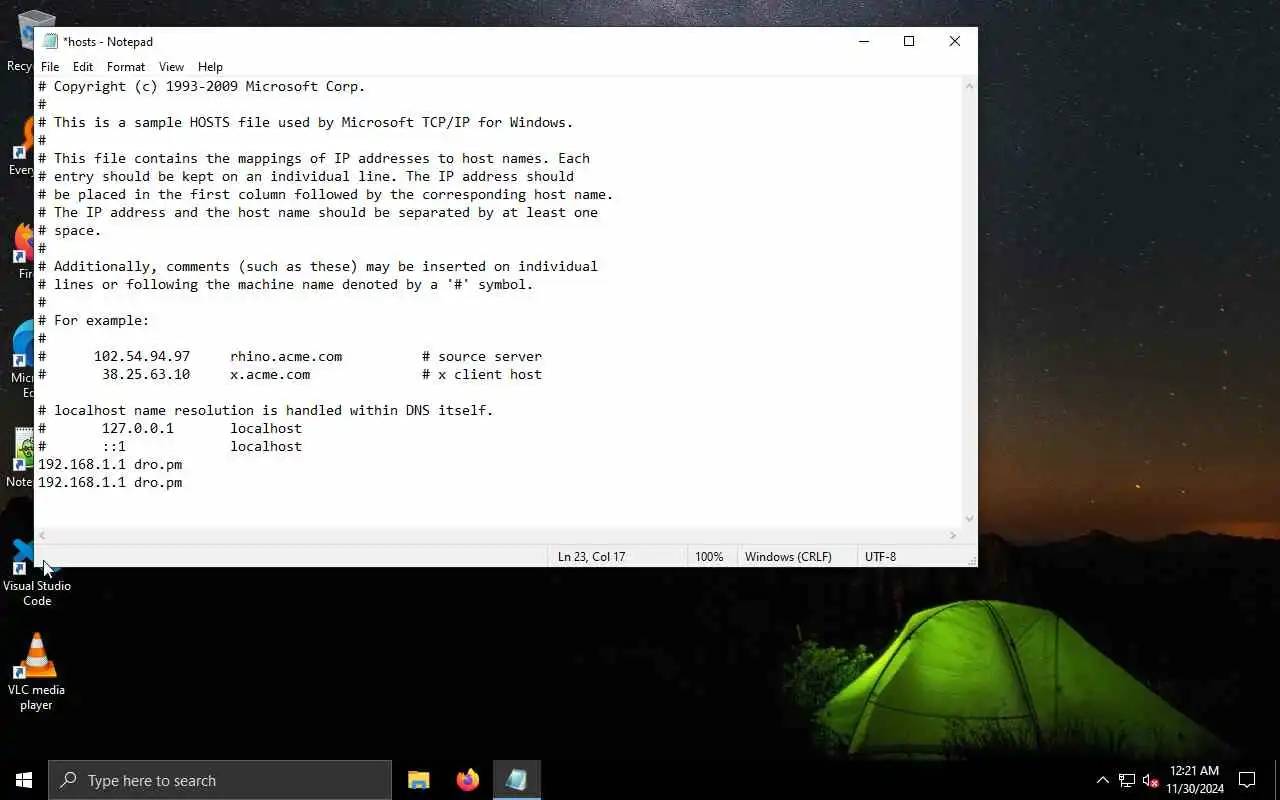Click the 'Additionally, comments' line

318,266
